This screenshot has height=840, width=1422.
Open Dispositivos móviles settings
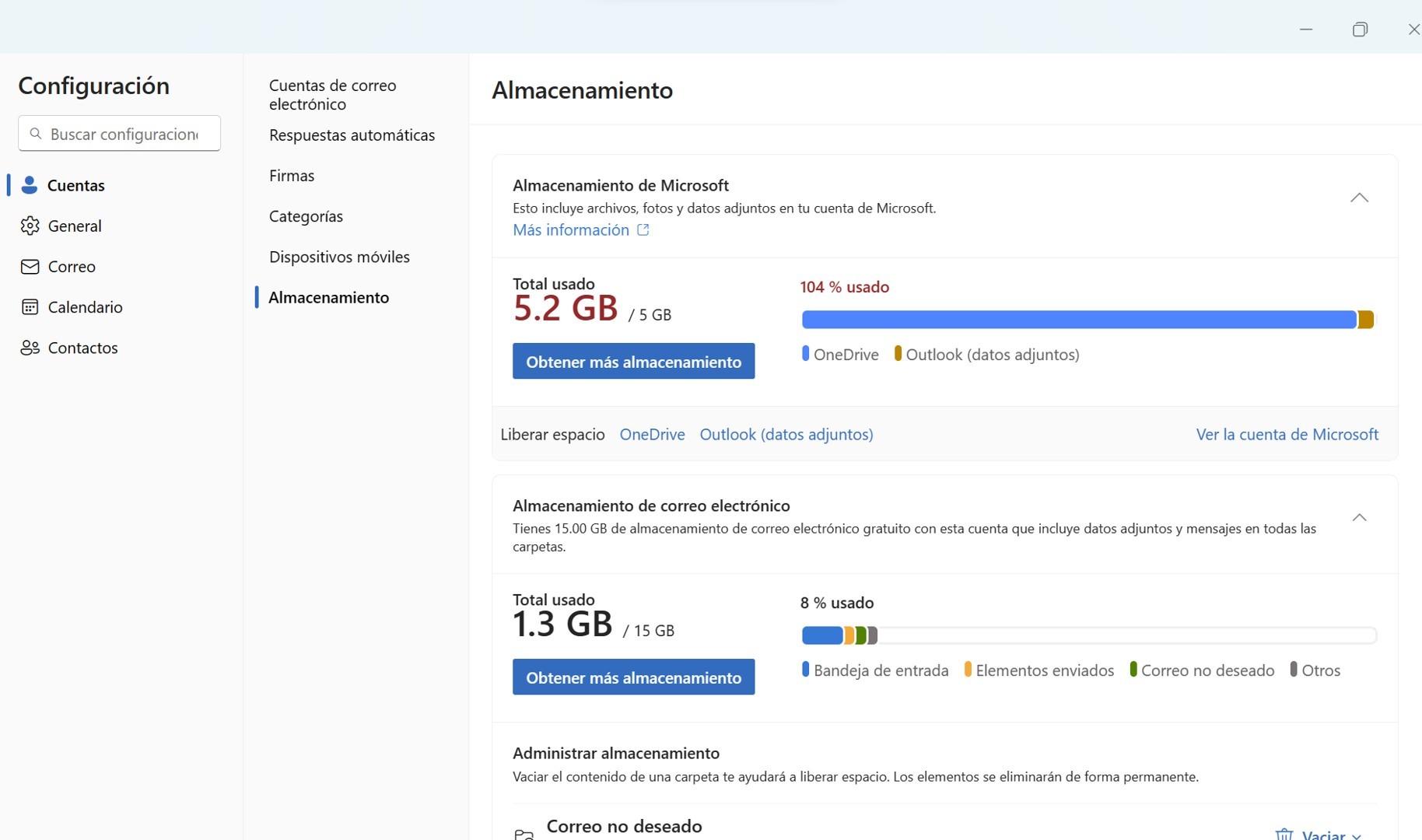[x=339, y=257]
